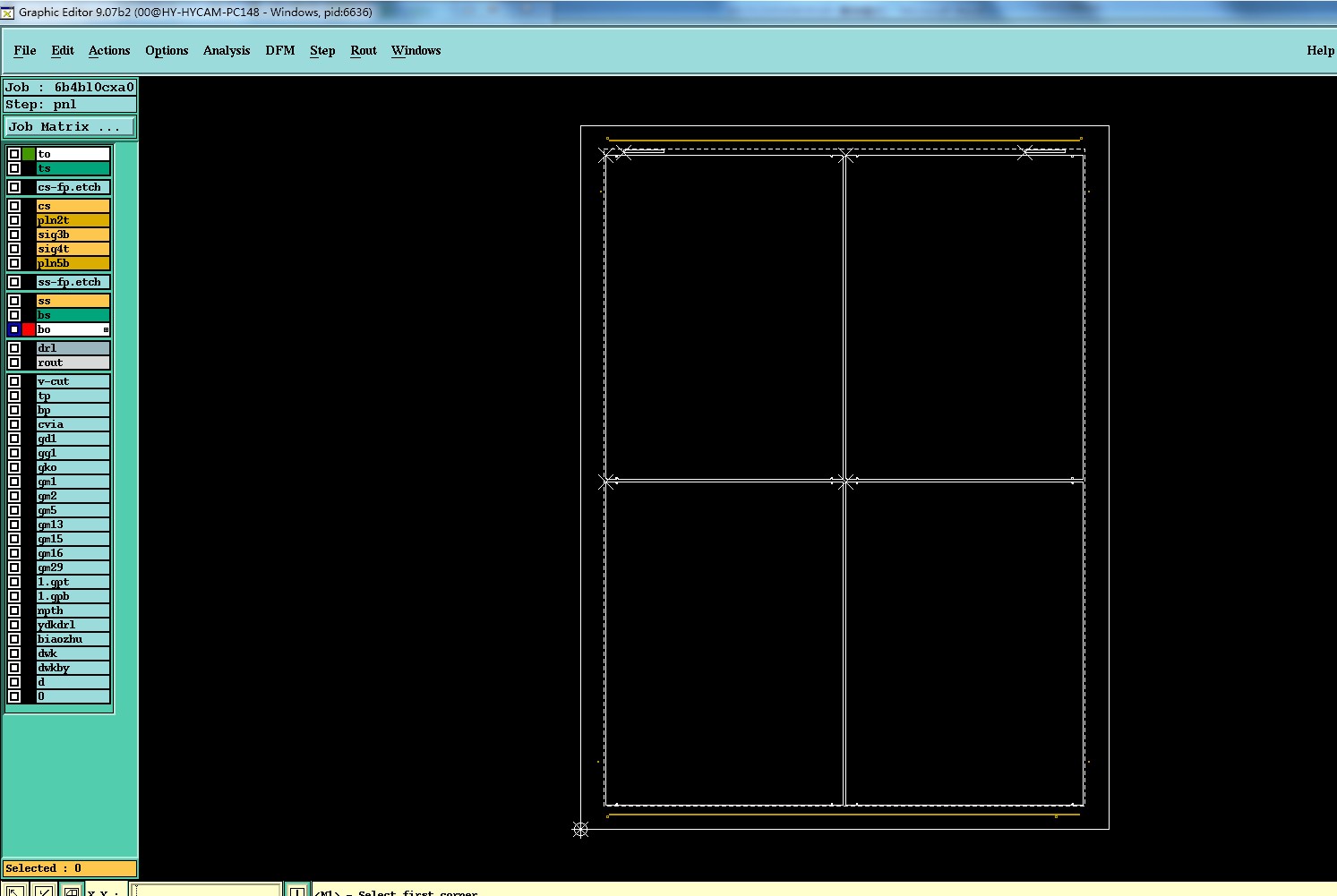Select the layer named 0
This screenshot has height=896, width=1337.
point(73,696)
